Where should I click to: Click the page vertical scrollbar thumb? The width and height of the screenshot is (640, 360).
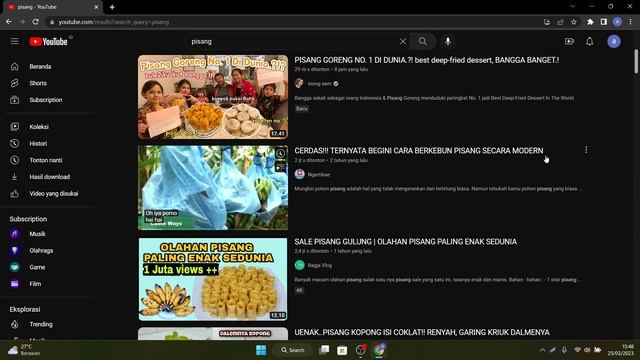636,62
